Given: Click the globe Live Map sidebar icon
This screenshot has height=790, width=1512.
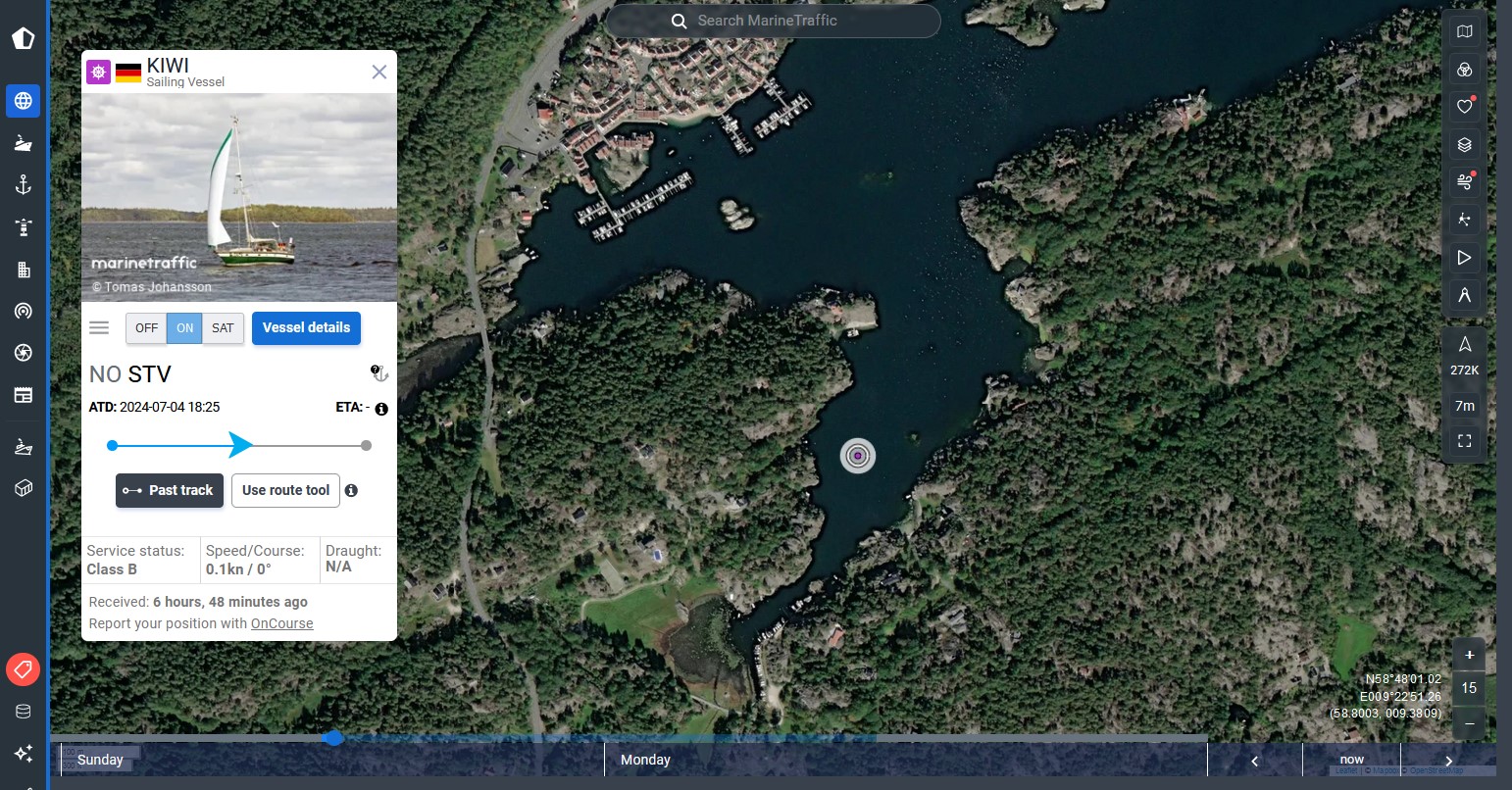Looking at the screenshot, I should tap(24, 101).
